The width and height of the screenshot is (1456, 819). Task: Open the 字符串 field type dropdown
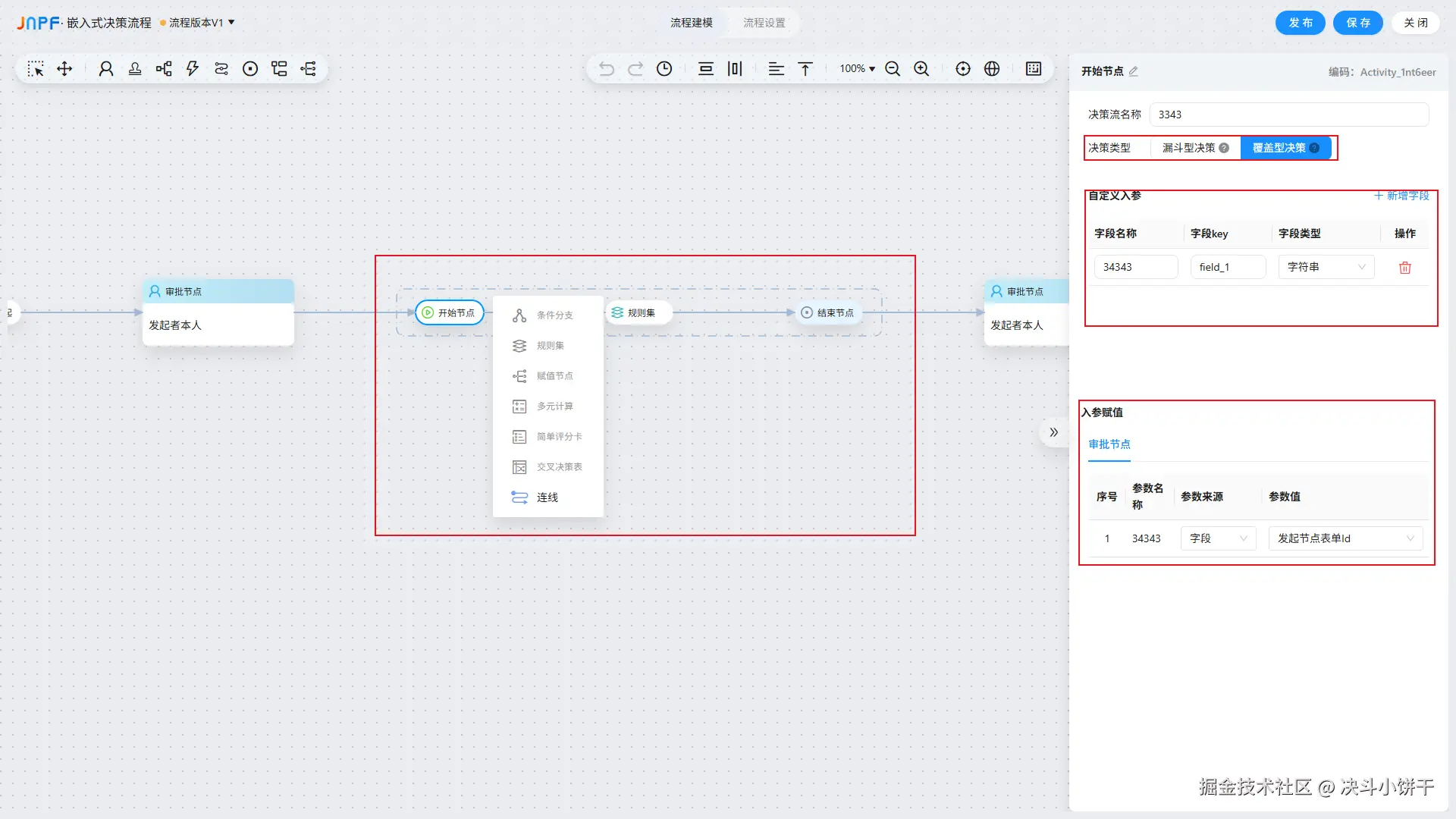[1326, 267]
